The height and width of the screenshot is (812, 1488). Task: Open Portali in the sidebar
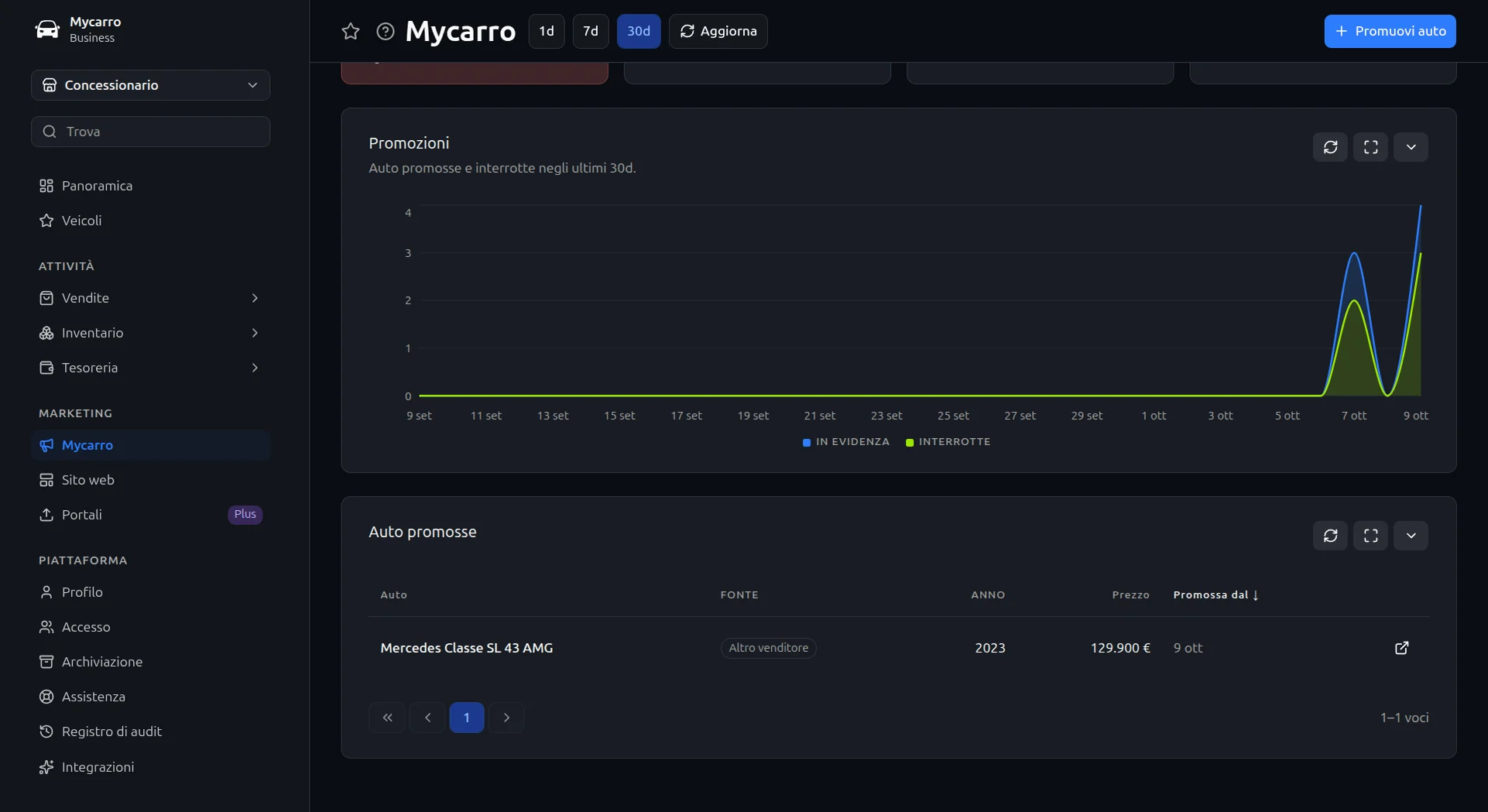[150, 515]
